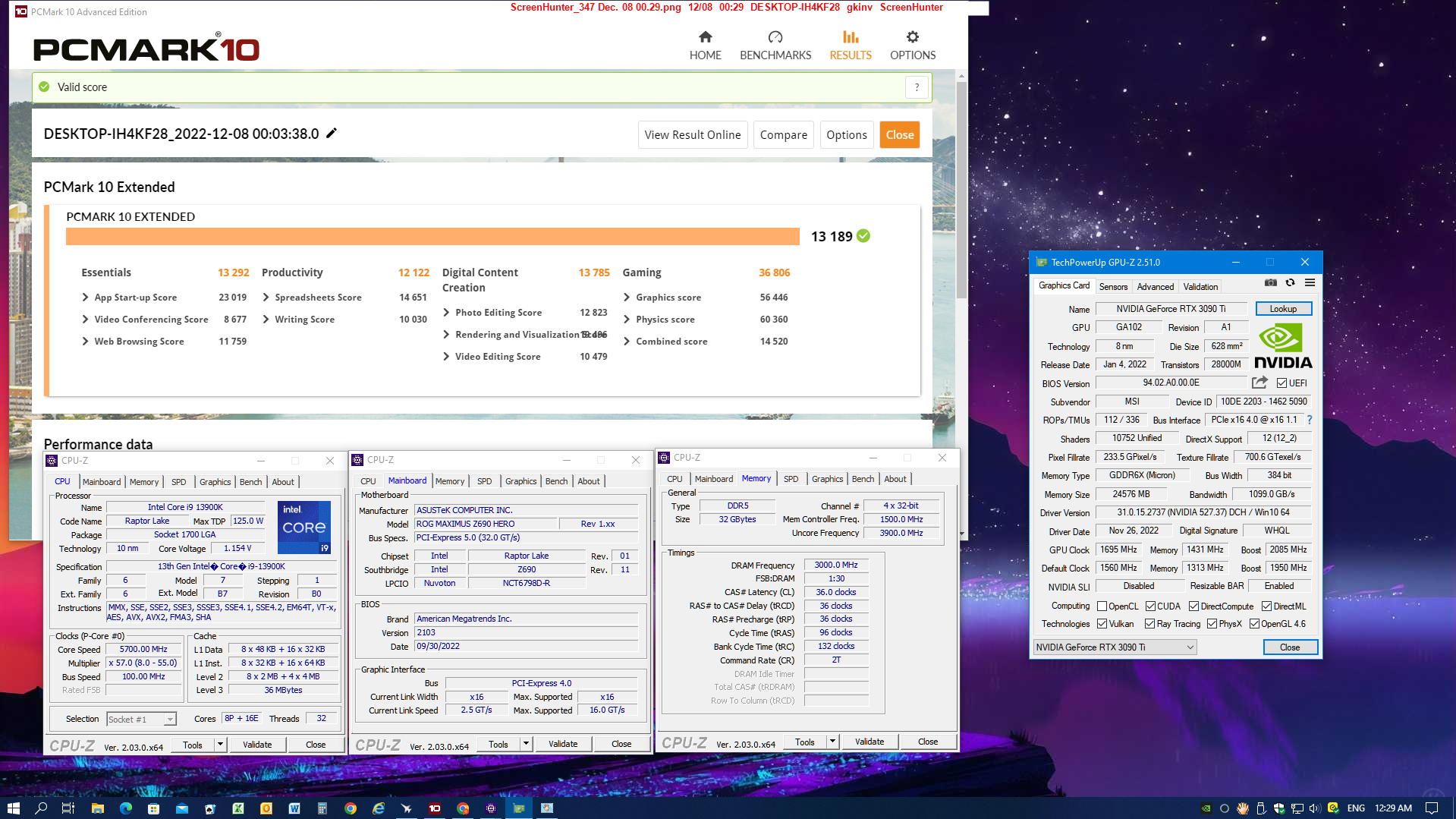Open the notification center icon

click(1432, 808)
